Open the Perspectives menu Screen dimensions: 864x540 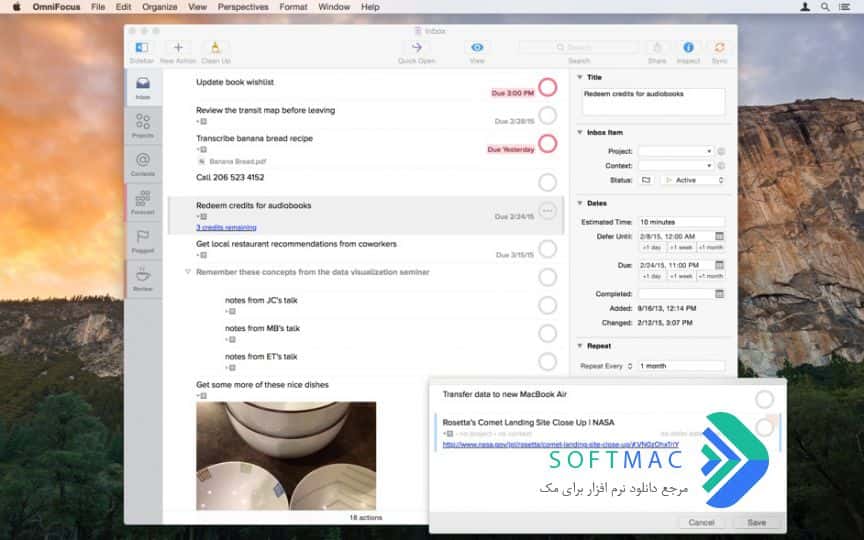tap(243, 7)
